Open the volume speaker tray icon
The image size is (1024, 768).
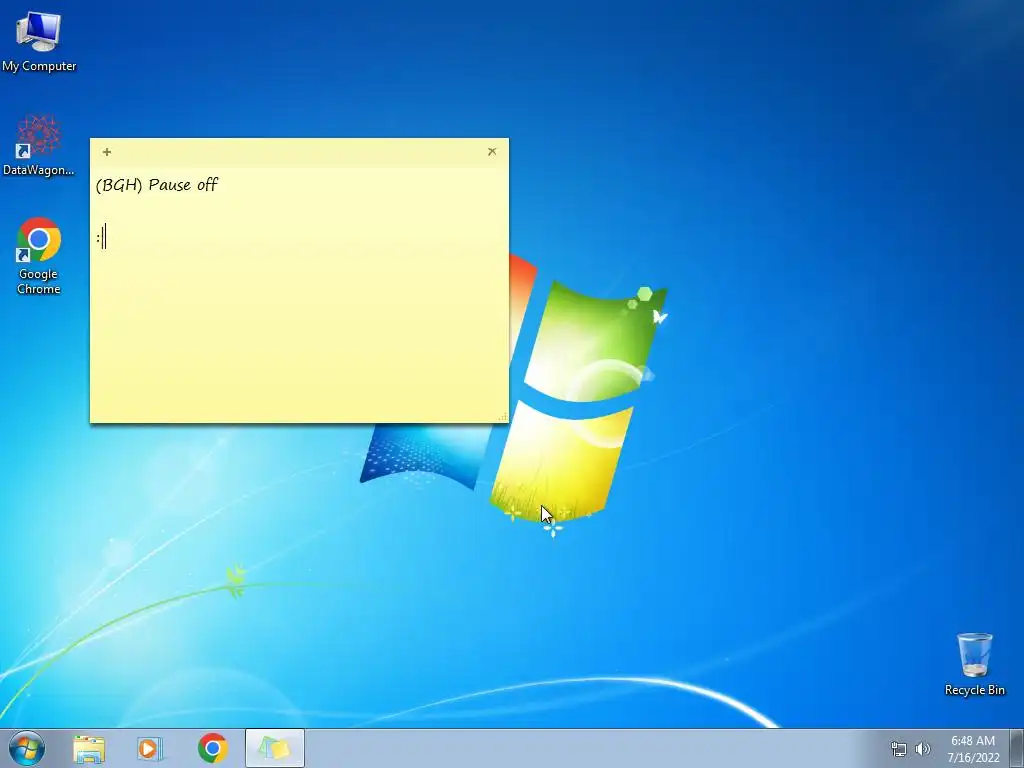click(x=923, y=749)
